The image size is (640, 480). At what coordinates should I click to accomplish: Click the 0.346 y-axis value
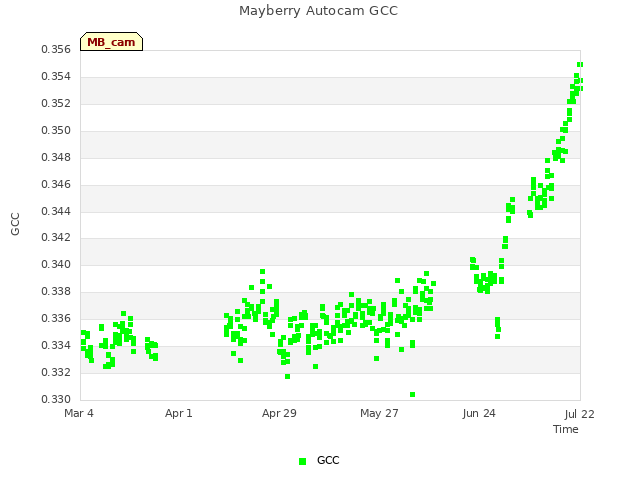click(x=56, y=184)
